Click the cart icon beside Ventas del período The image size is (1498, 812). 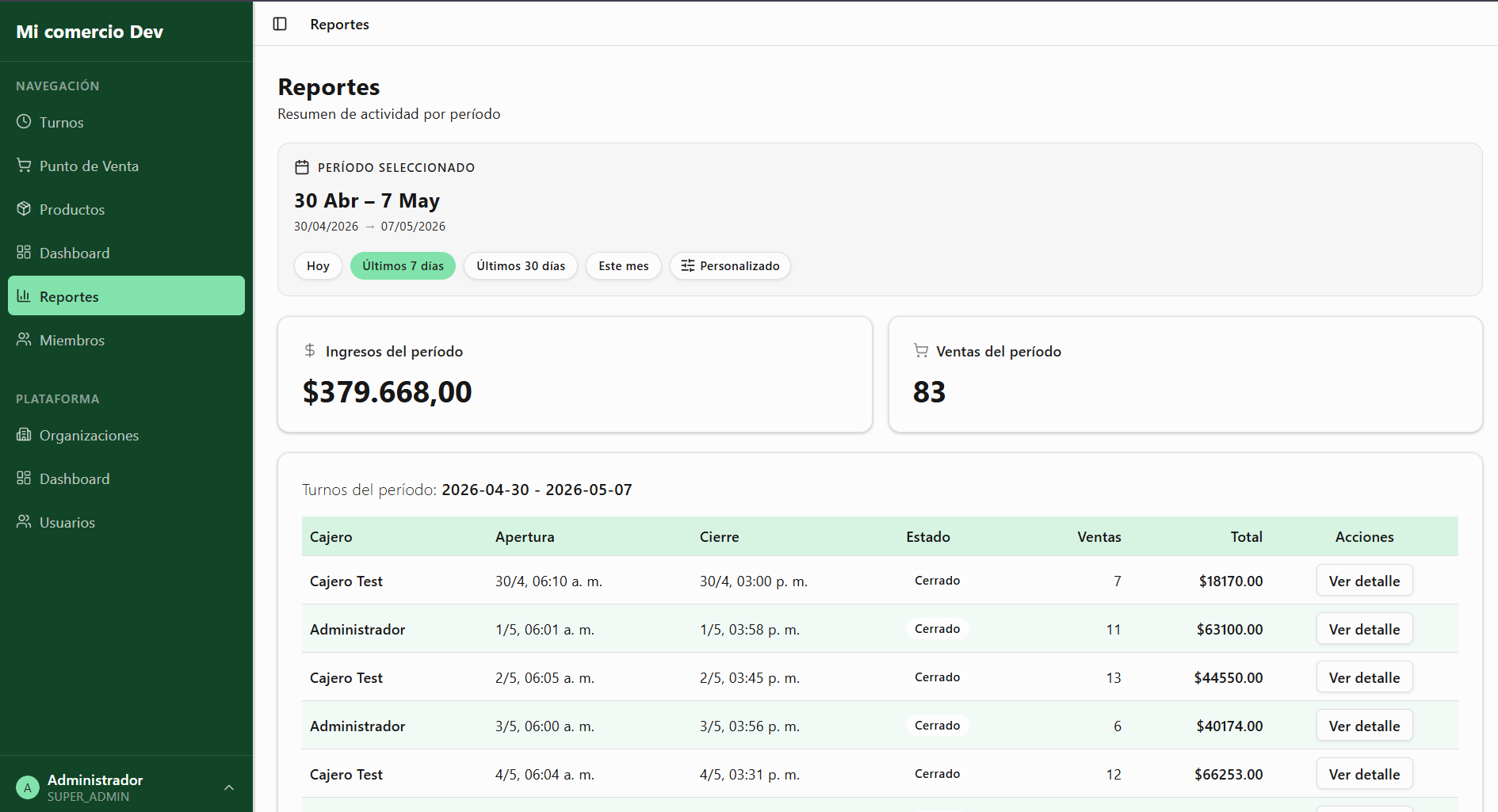click(921, 350)
